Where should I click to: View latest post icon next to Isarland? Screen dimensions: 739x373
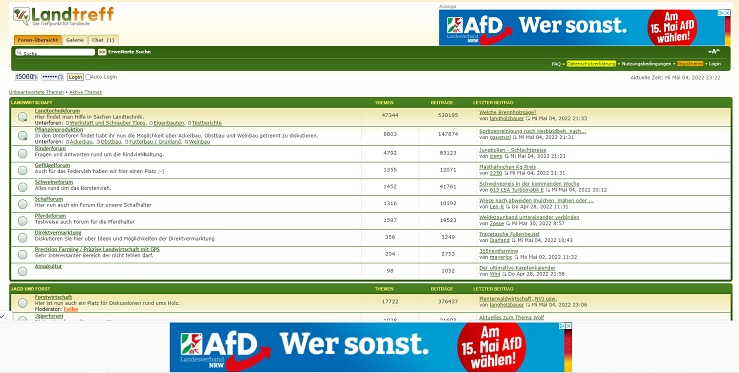[514, 240]
